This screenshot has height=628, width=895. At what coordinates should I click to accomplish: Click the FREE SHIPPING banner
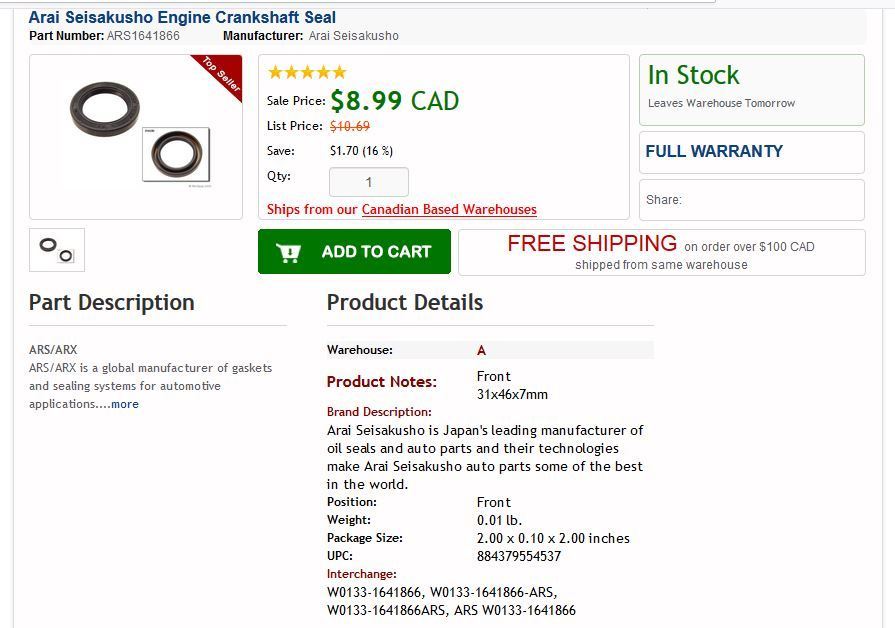tap(661, 252)
